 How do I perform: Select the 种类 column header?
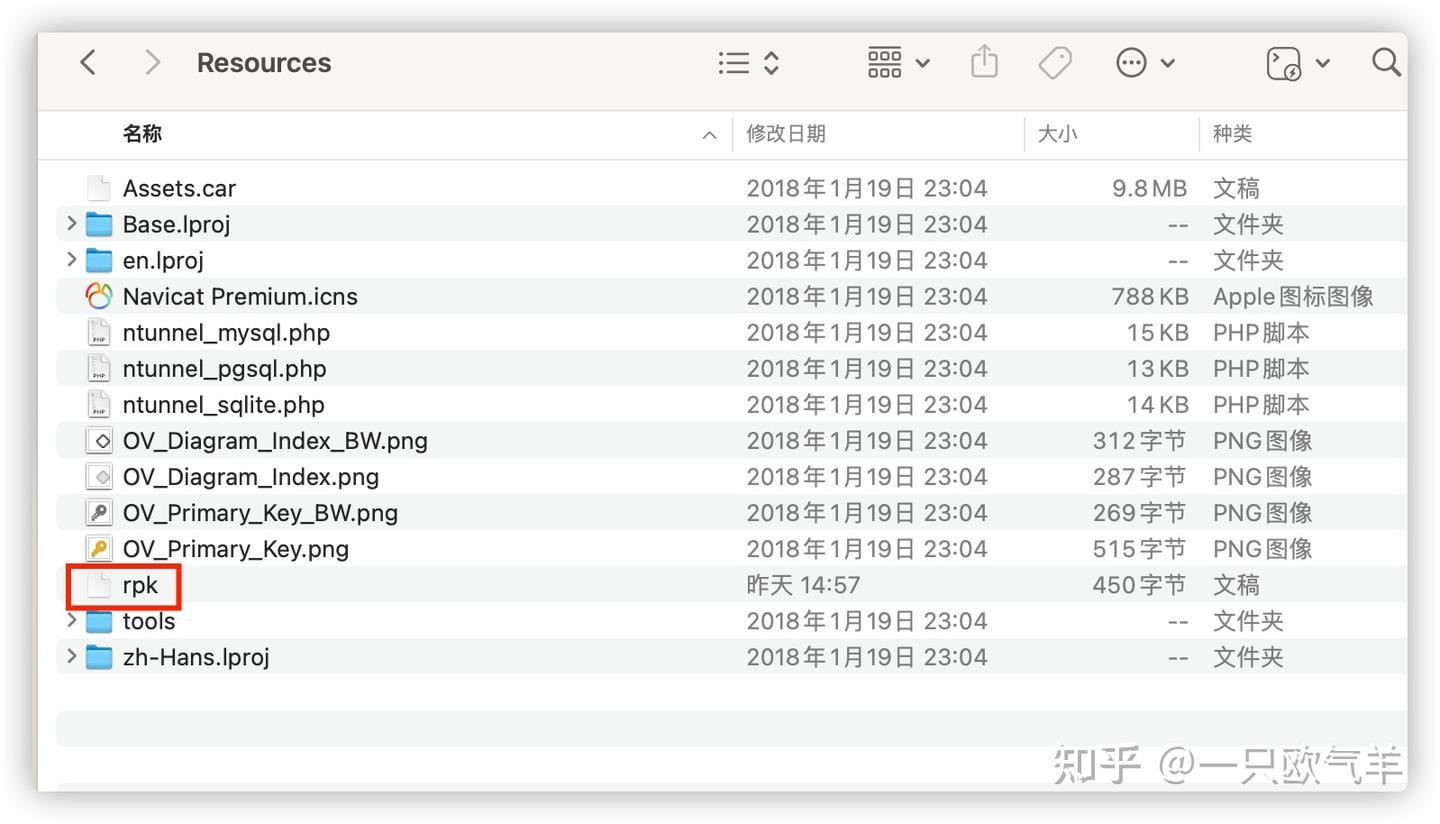pyautogui.click(x=1233, y=134)
